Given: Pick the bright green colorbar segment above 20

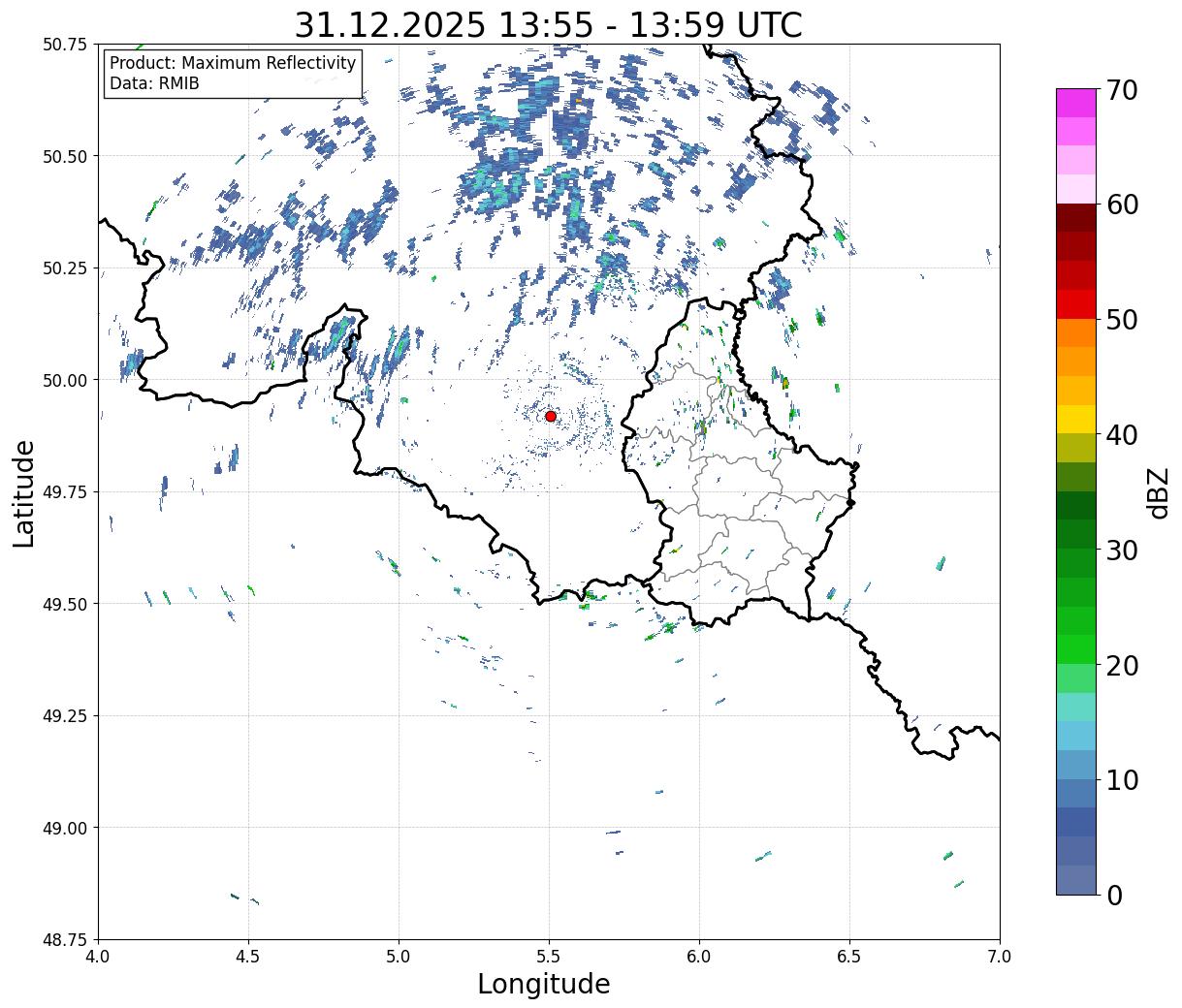Looking at the screenshot, I should point(1076,649).
